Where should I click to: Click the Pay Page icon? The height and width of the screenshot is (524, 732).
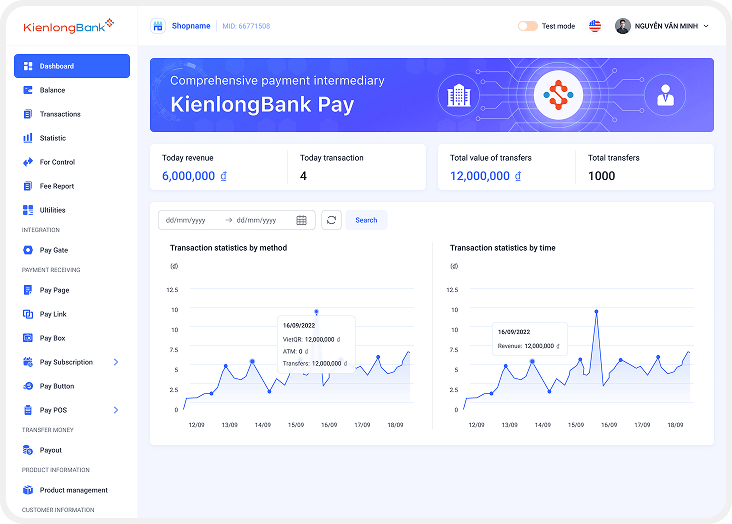point(28,290)
